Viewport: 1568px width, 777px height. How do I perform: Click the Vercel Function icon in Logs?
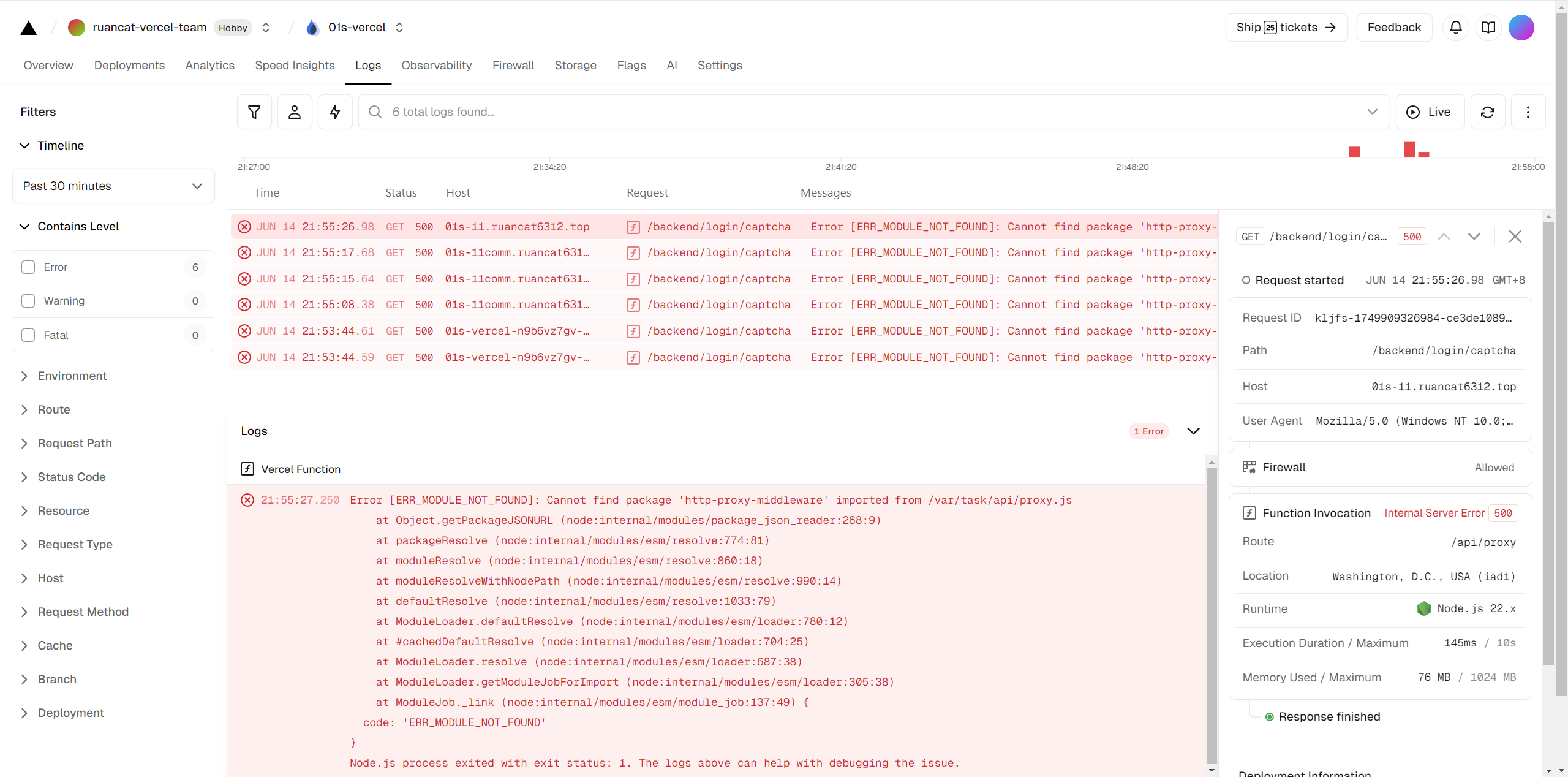click(247, 469)
